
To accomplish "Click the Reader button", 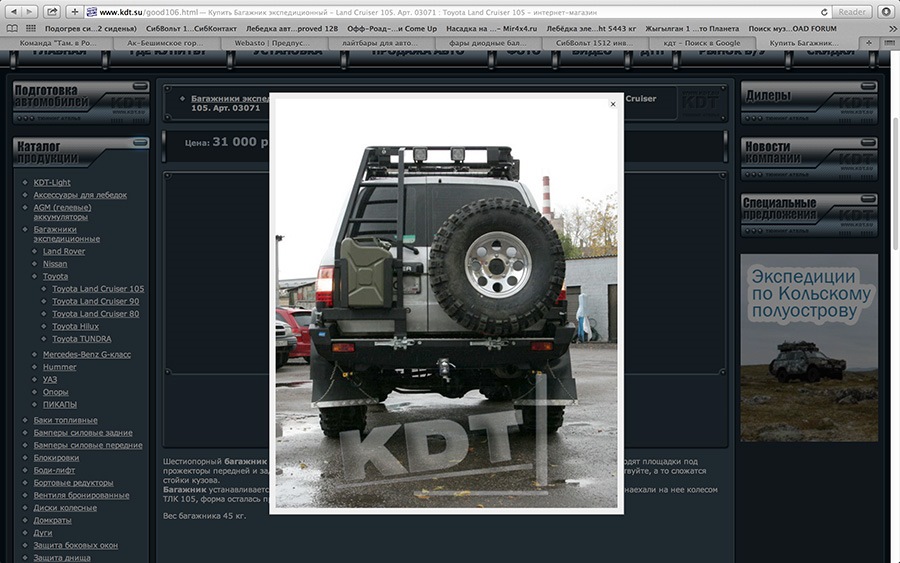I will pyautogui.click(x=852, y=11).
